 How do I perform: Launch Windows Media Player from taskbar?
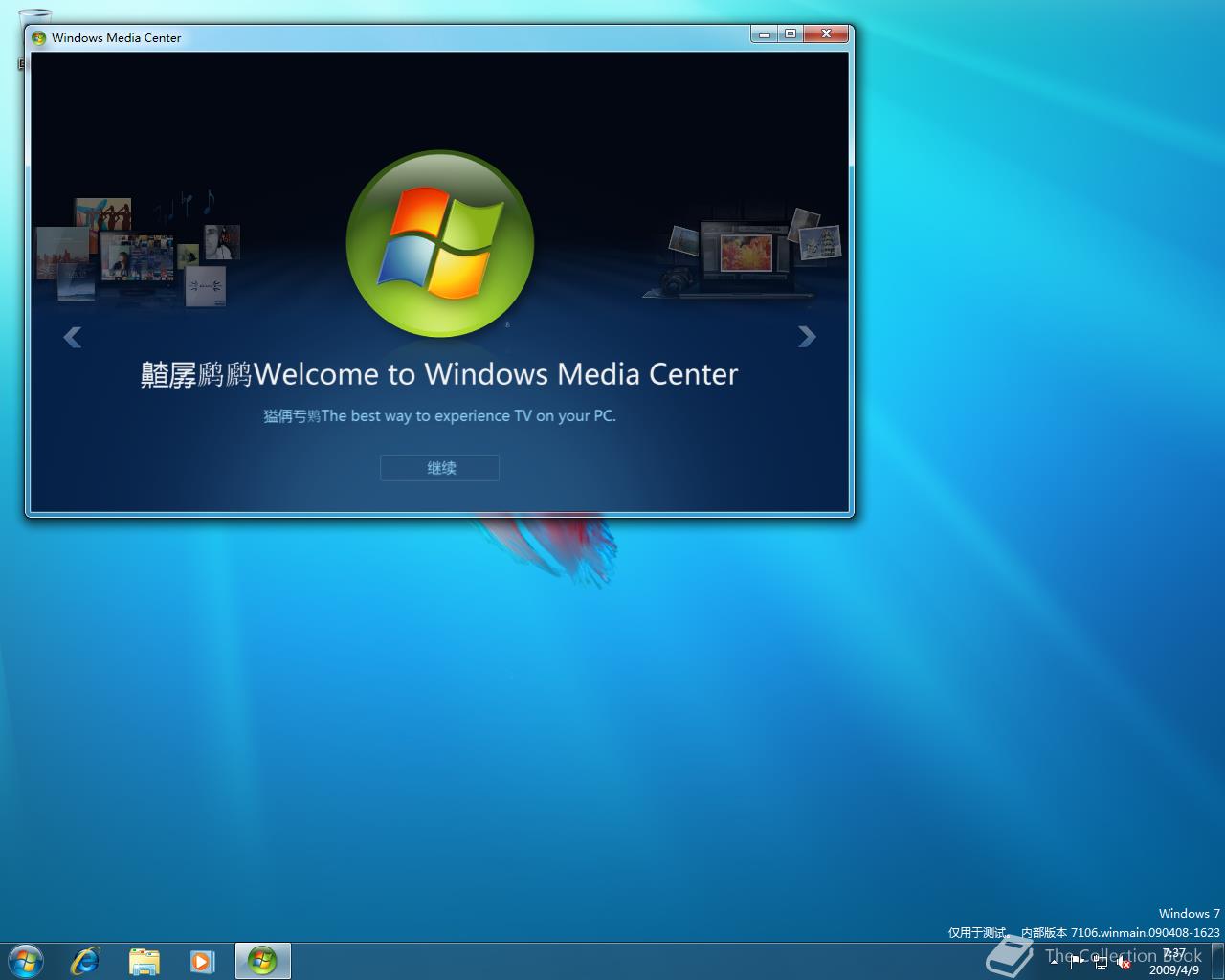(202, 961)
